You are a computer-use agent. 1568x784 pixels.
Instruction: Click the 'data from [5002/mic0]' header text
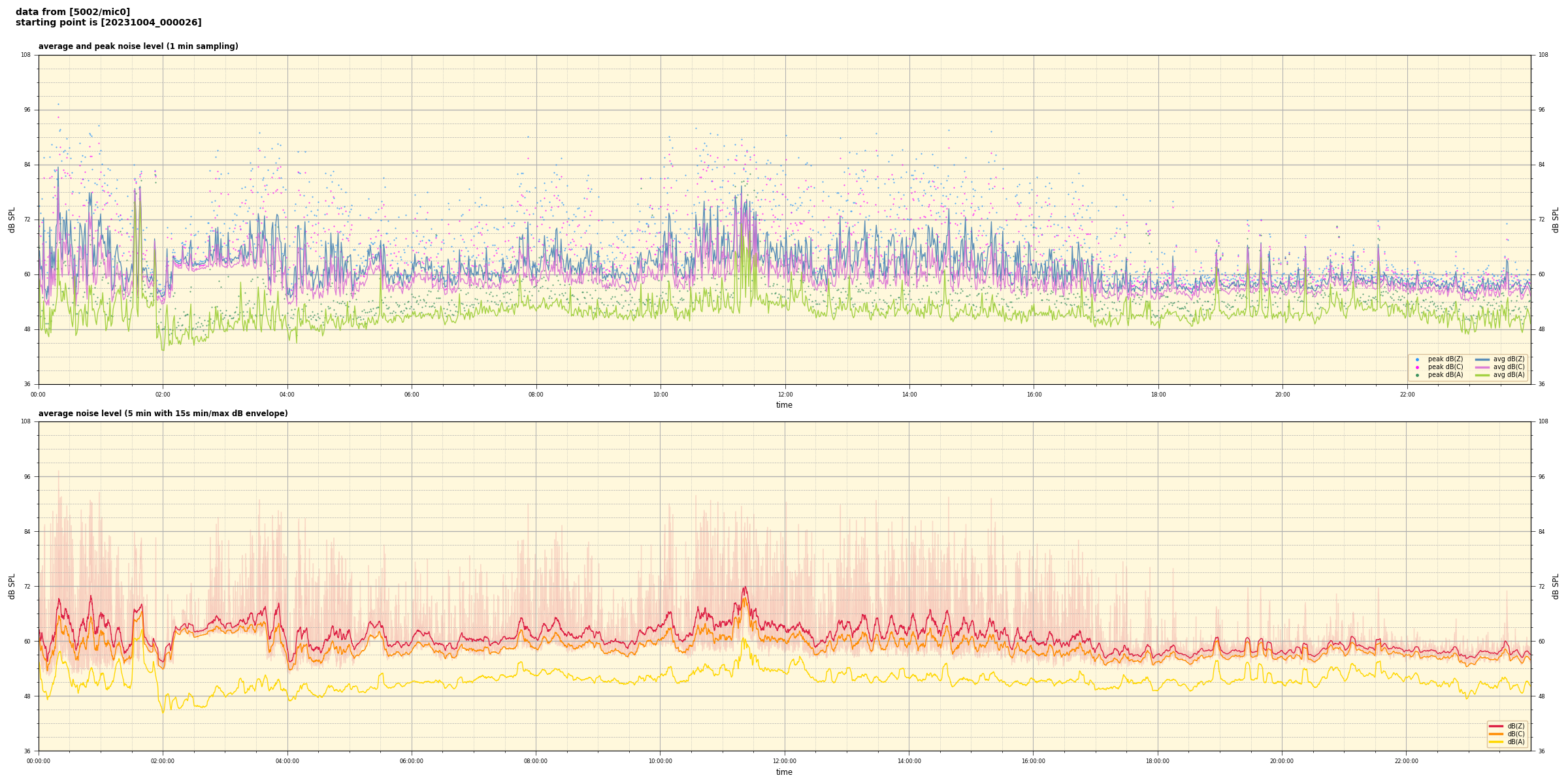[x=73, y=12]
